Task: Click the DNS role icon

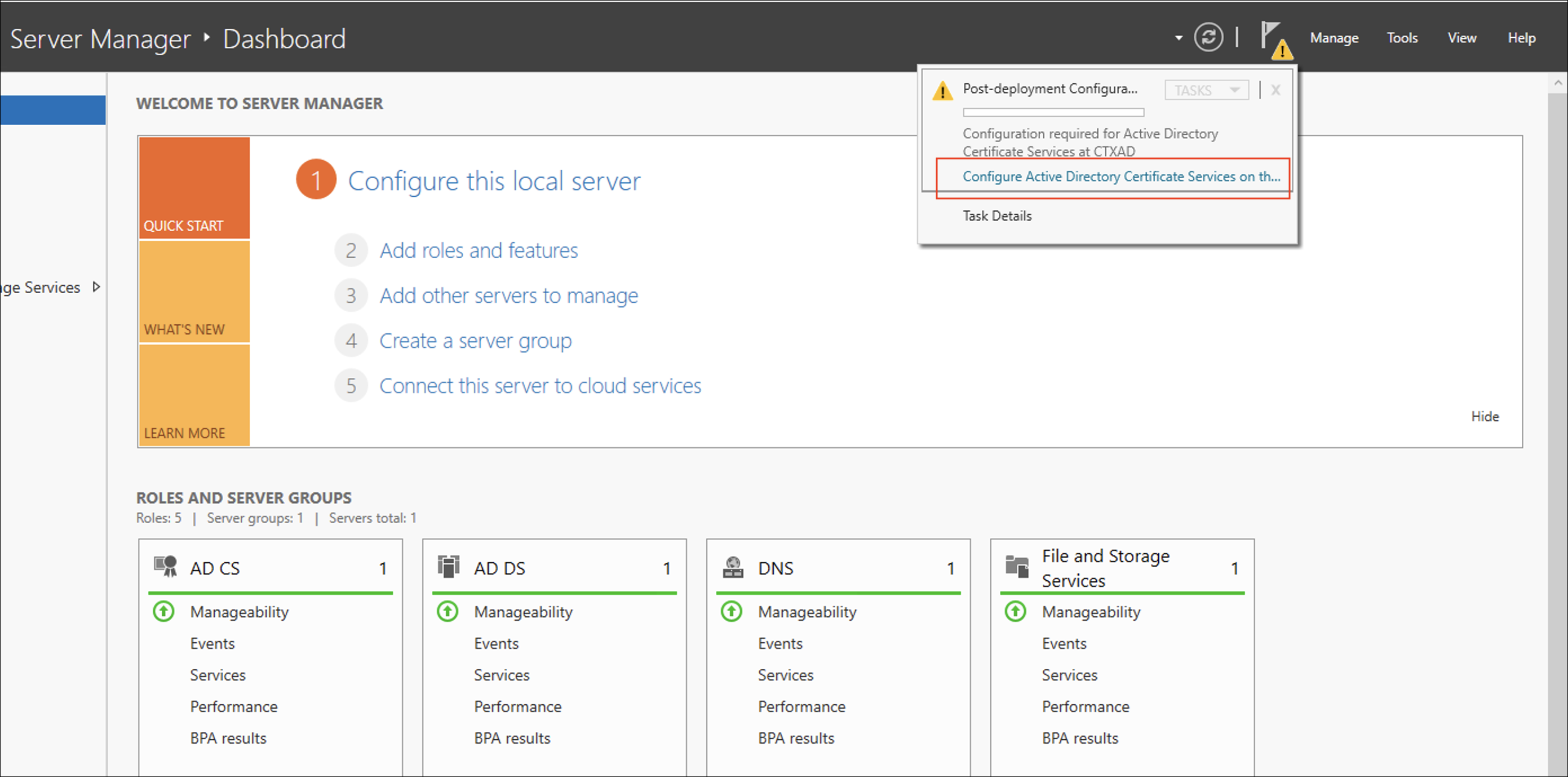Action: 733,567
